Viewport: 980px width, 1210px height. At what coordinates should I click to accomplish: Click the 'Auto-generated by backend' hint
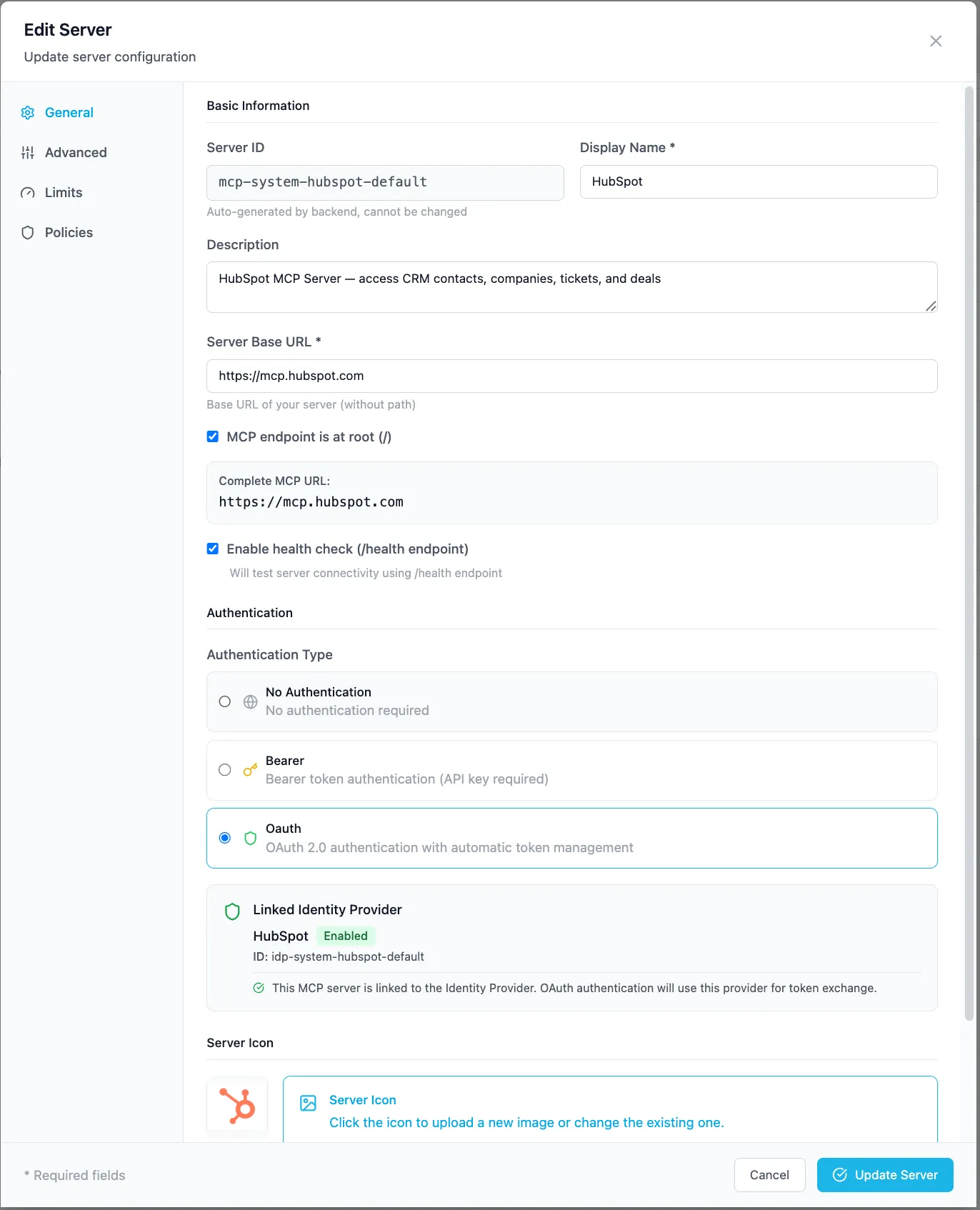pyautogui.click(x=337, y=212)
